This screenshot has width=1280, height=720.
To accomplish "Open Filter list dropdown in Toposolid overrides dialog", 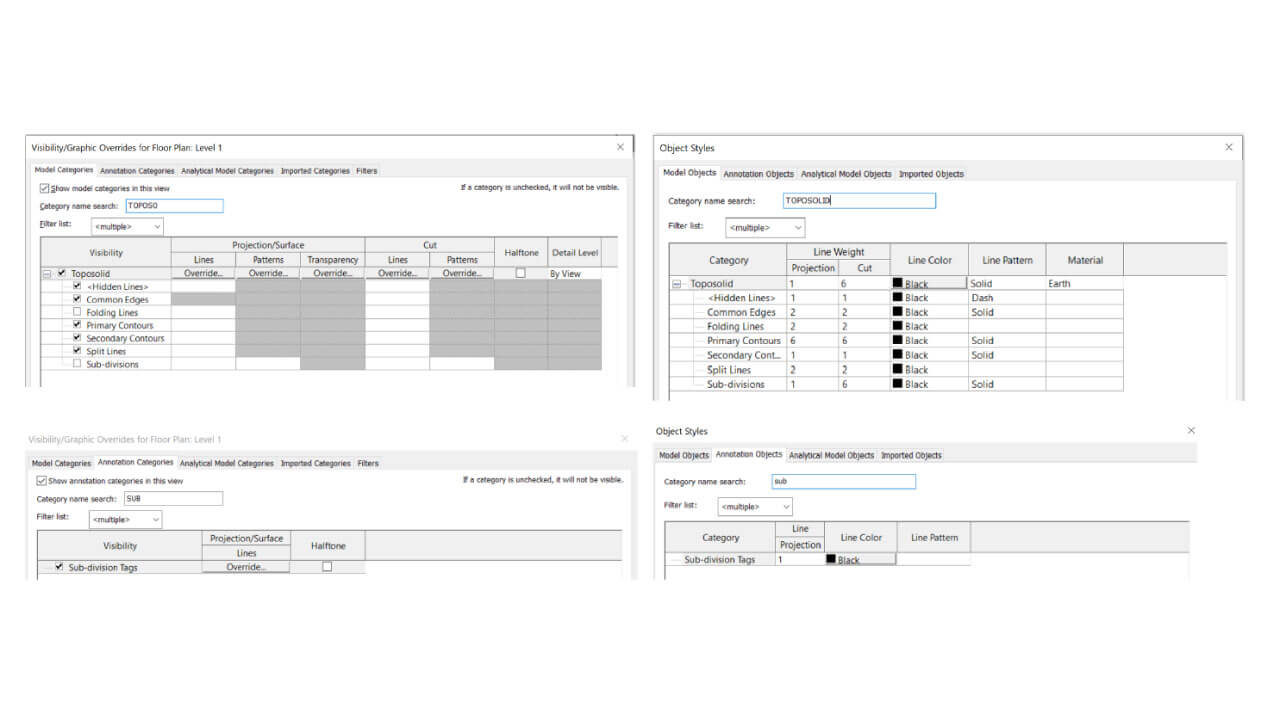I will click(x=127, y=227).
